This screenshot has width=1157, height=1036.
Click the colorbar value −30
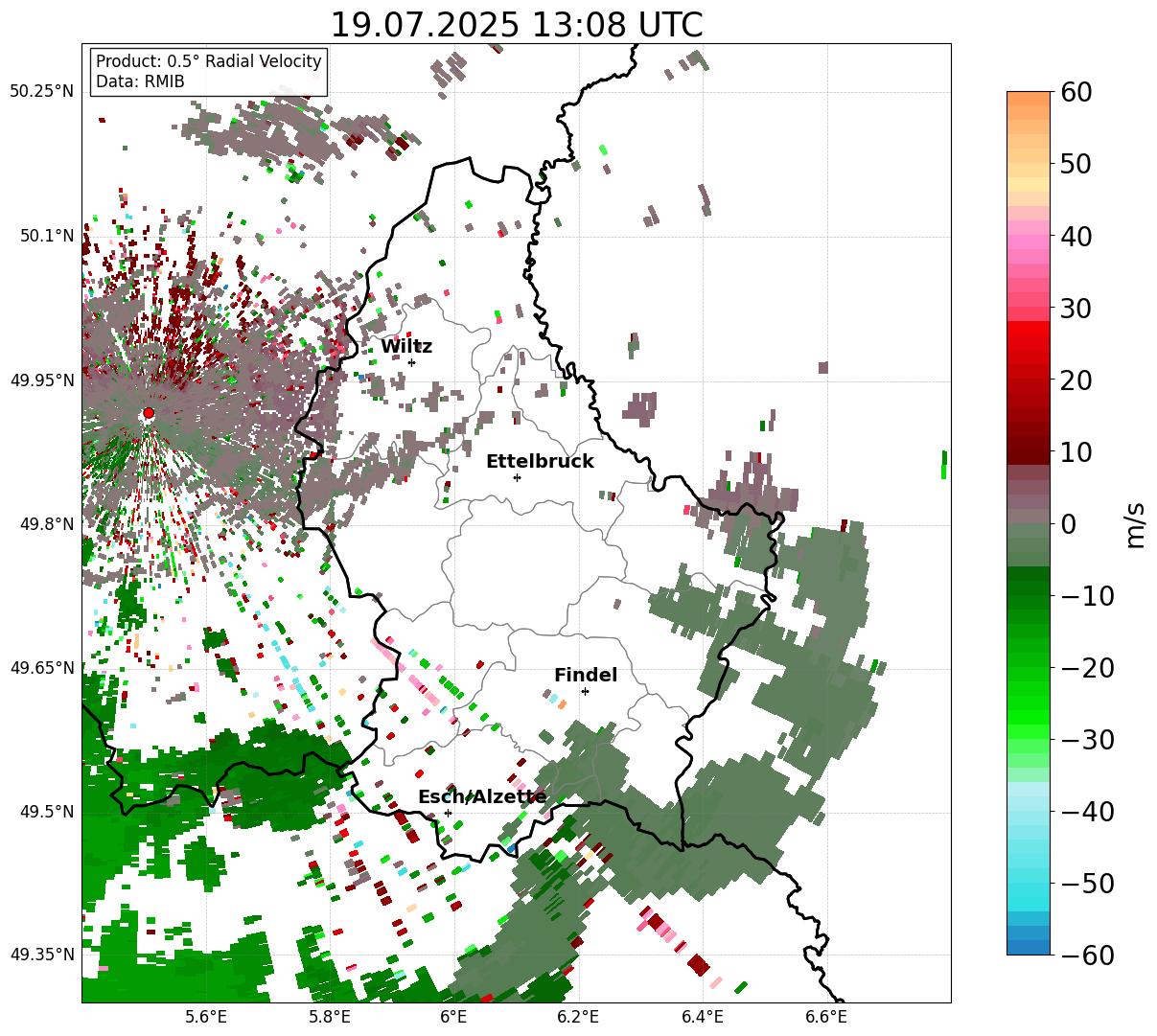tap(1086, 740)
